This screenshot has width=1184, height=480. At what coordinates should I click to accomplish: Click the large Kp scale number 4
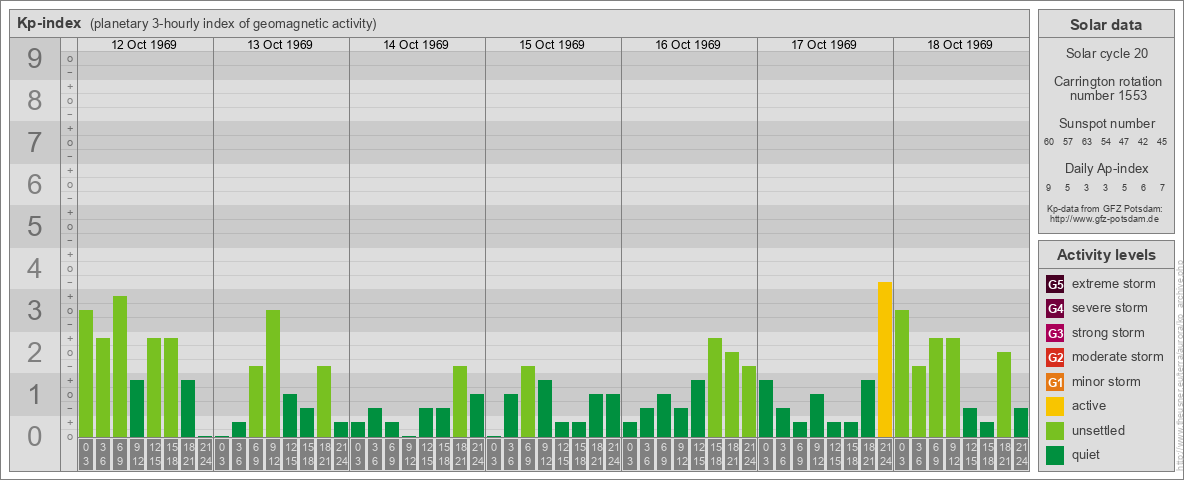(x=35, y=269)
